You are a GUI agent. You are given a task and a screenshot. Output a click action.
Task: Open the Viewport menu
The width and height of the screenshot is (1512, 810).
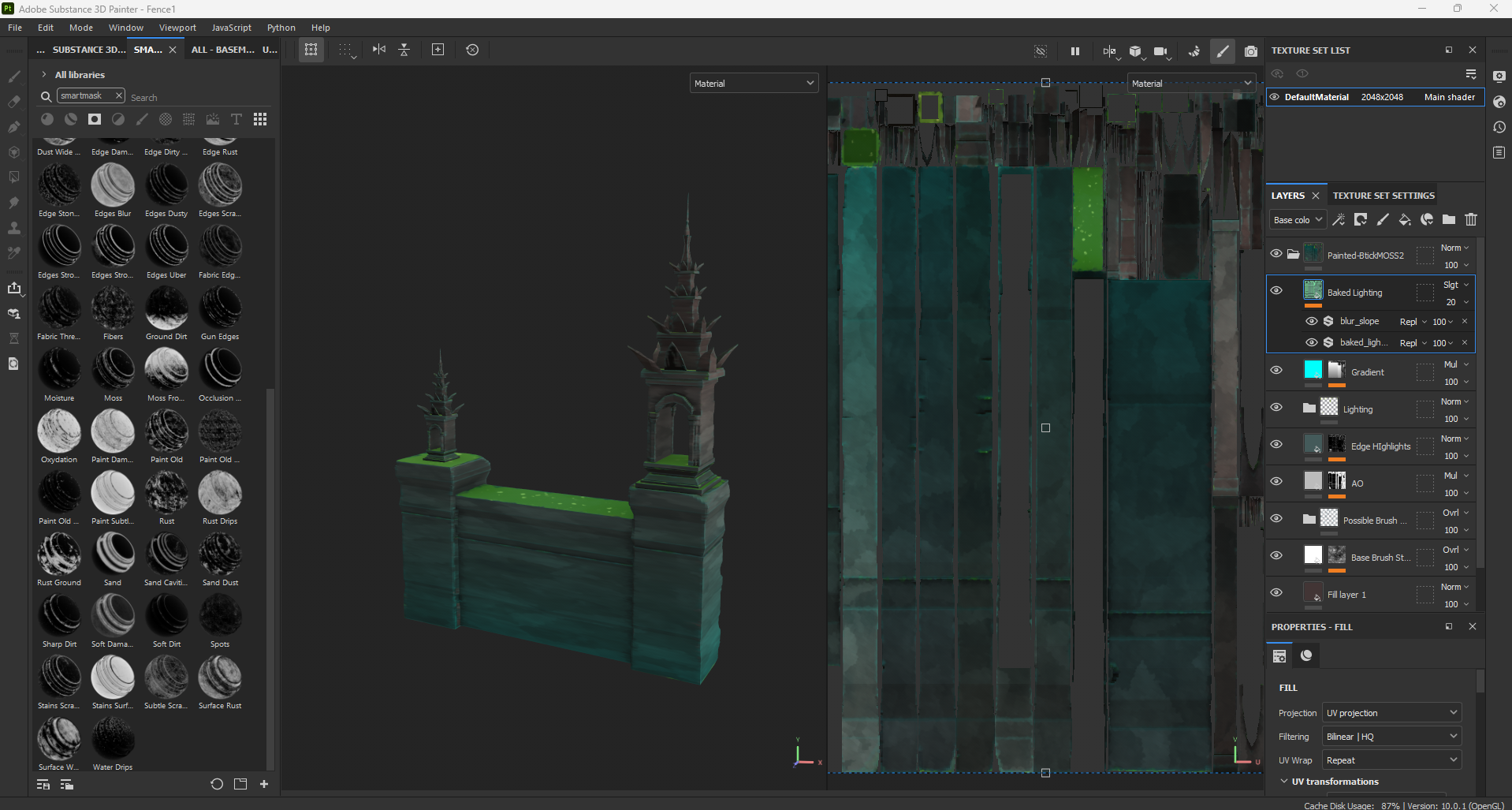[177, 28]
